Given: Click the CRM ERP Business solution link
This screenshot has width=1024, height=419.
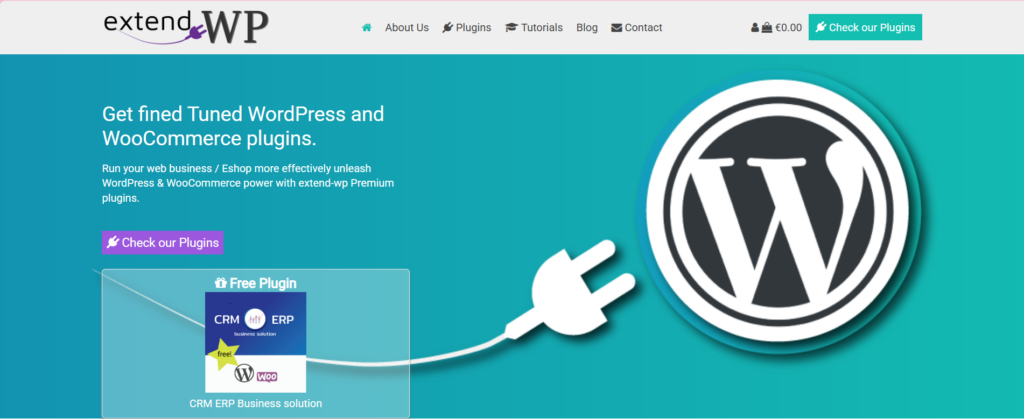Looking at the screenshot, I should (255, 403).
